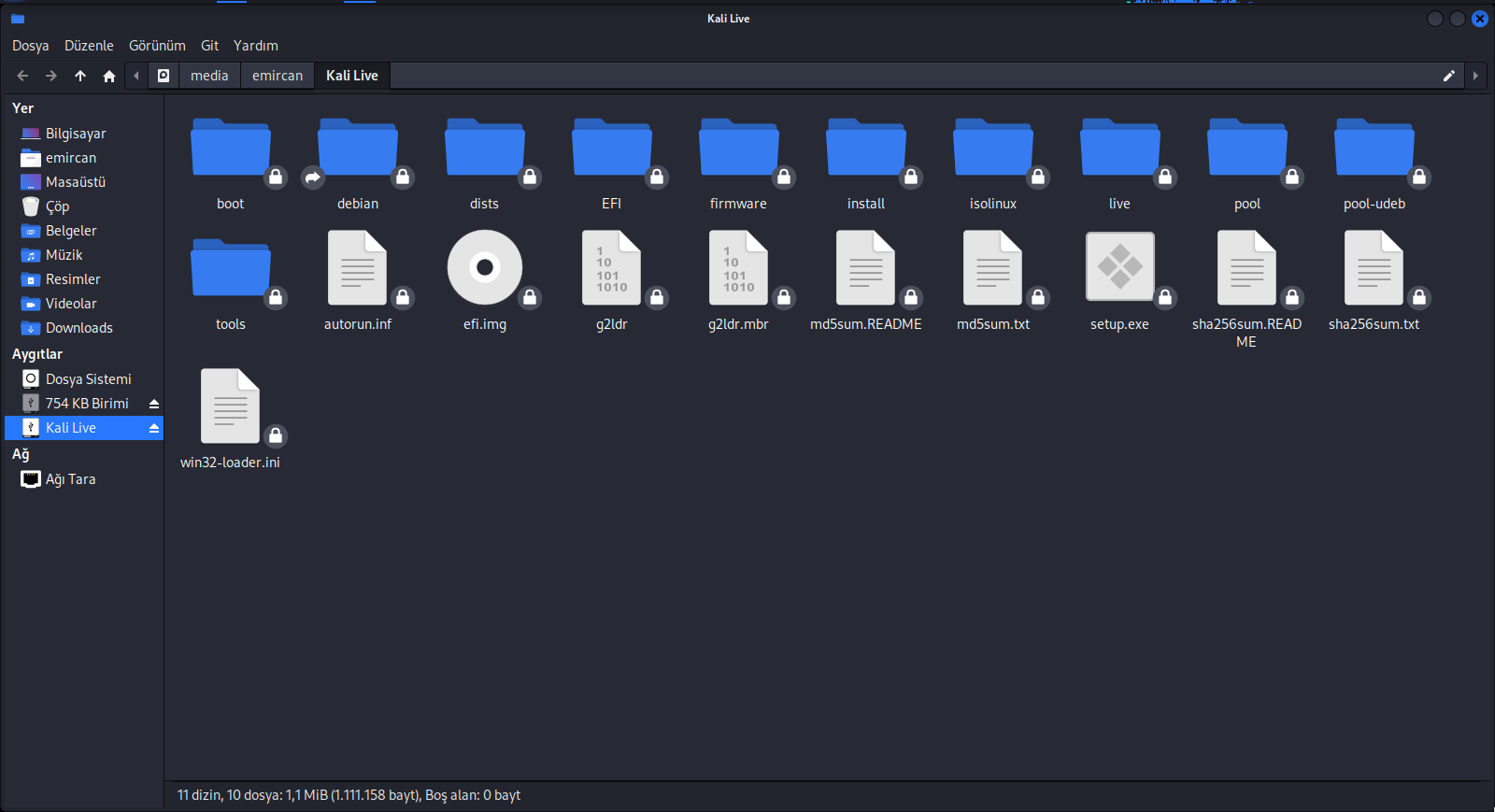Go forward in folder history
Screen dimensions: 1495x812
[x=51, y=76]
